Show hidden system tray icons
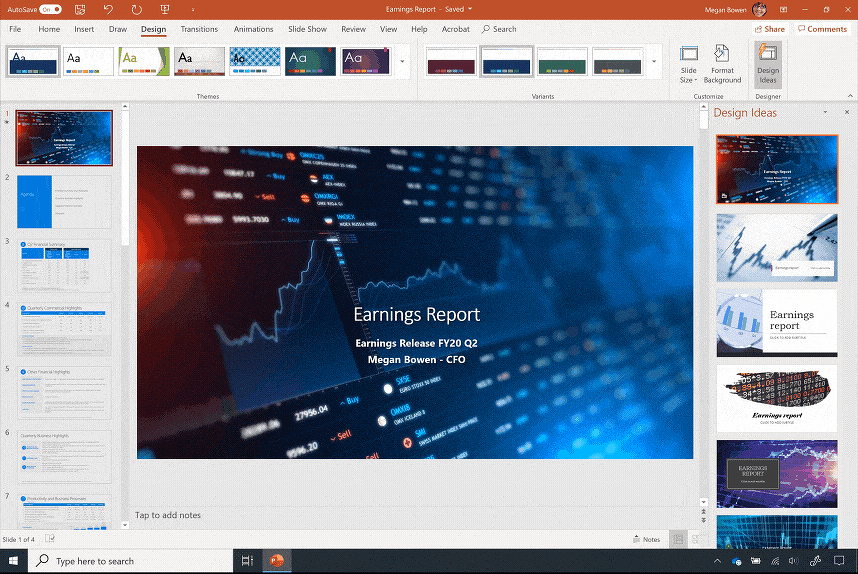The image size is (858, 574). (x=717, y=561)
